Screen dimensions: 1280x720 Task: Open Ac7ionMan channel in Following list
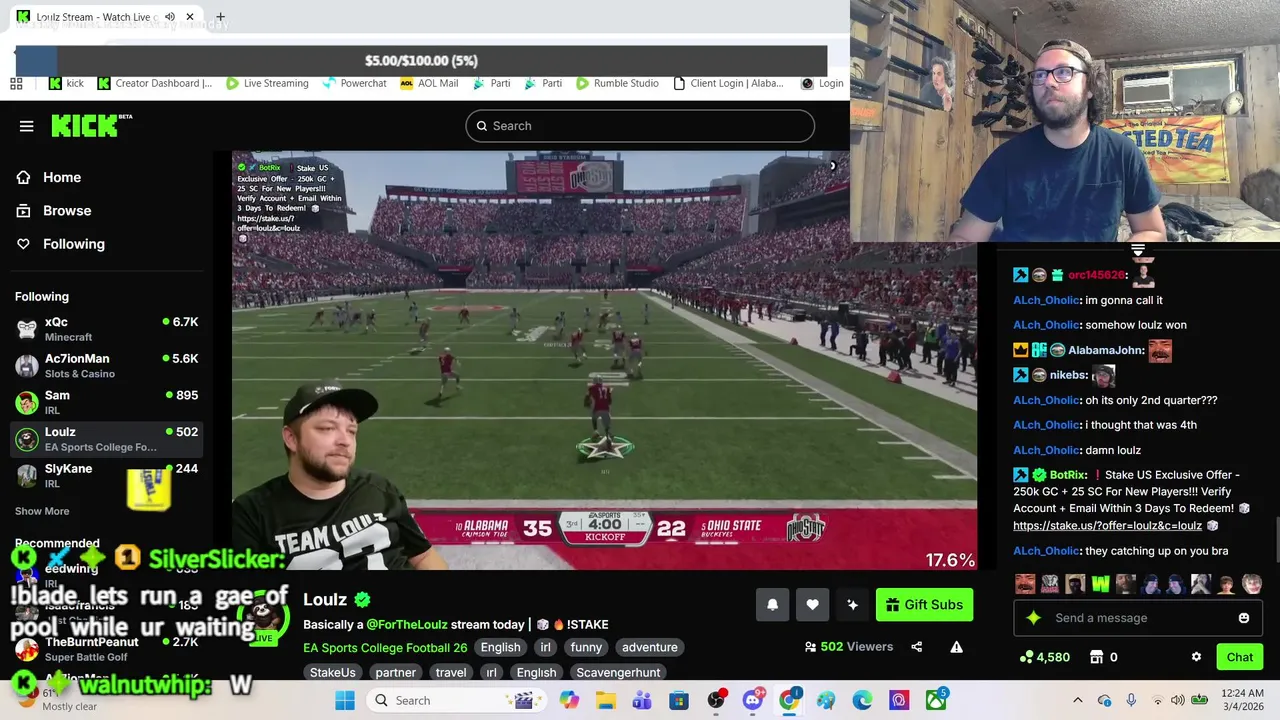106,366
